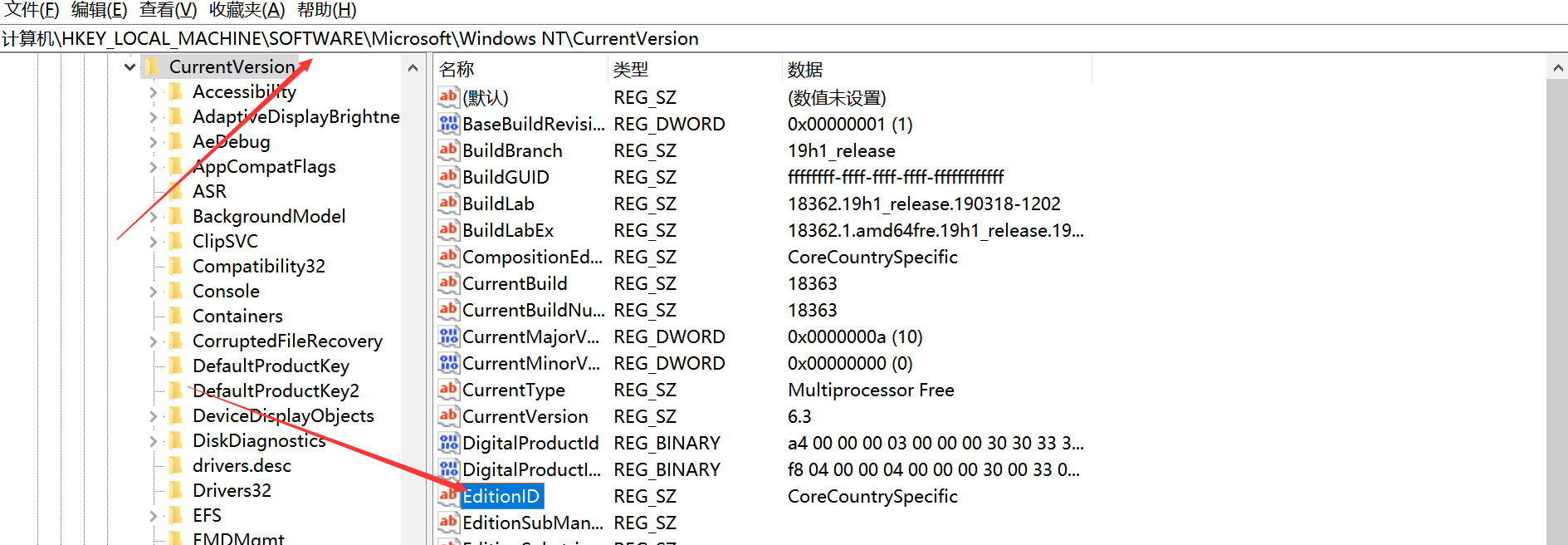Expand the AeDebug key
Viewport: 1568px width, 545px height.
tap(153, 142)
